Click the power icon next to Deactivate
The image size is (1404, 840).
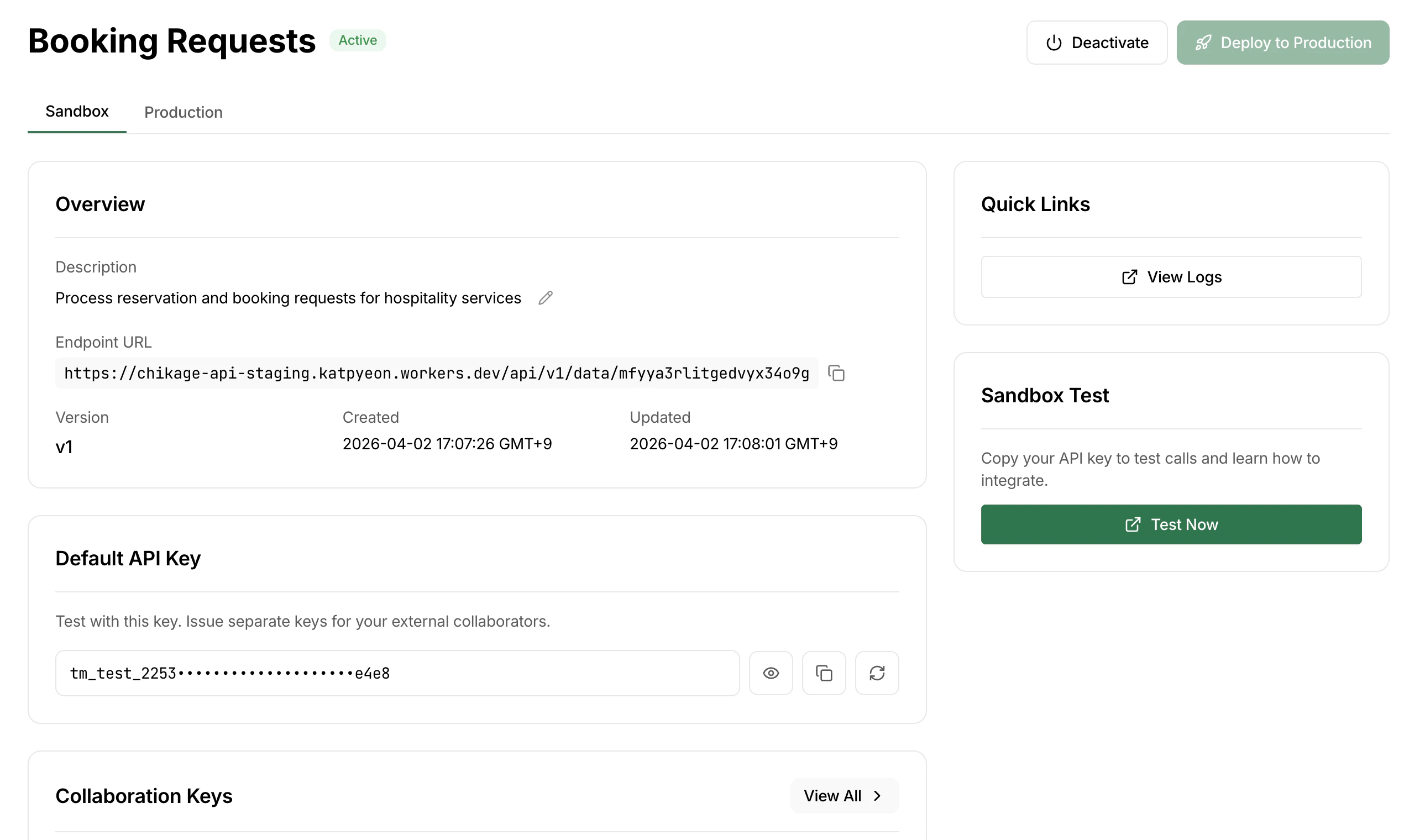pyautogui.click(x=1054, y=43)
